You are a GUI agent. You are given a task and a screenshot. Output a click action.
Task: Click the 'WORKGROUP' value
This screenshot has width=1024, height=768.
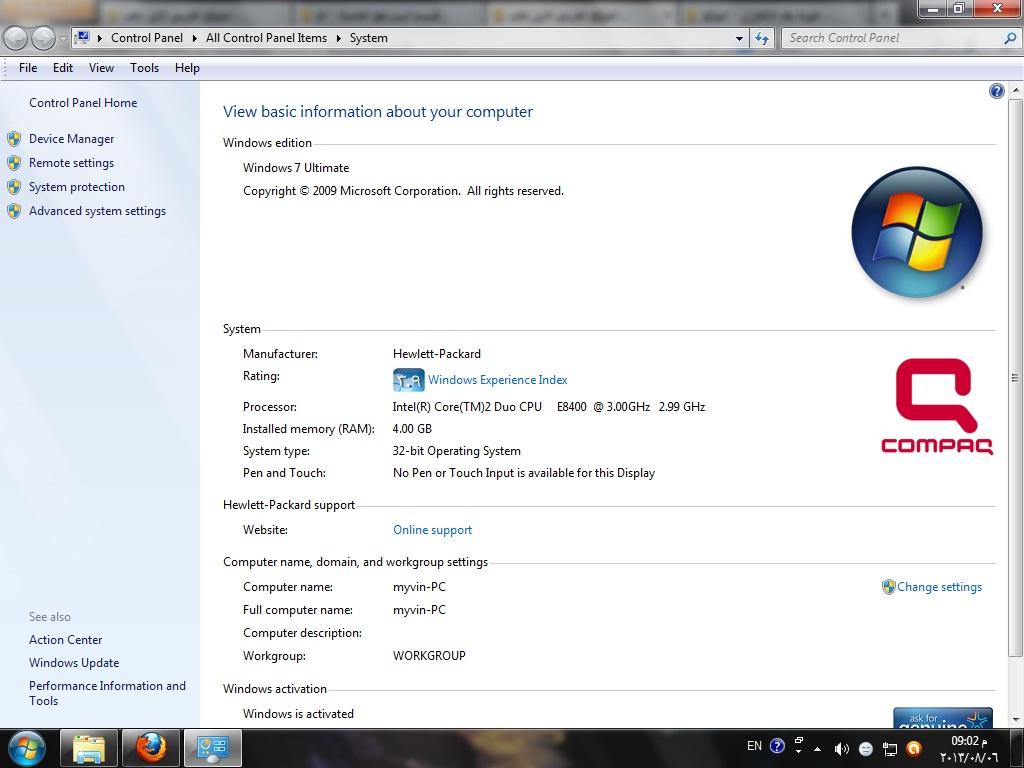pos(429,656)
